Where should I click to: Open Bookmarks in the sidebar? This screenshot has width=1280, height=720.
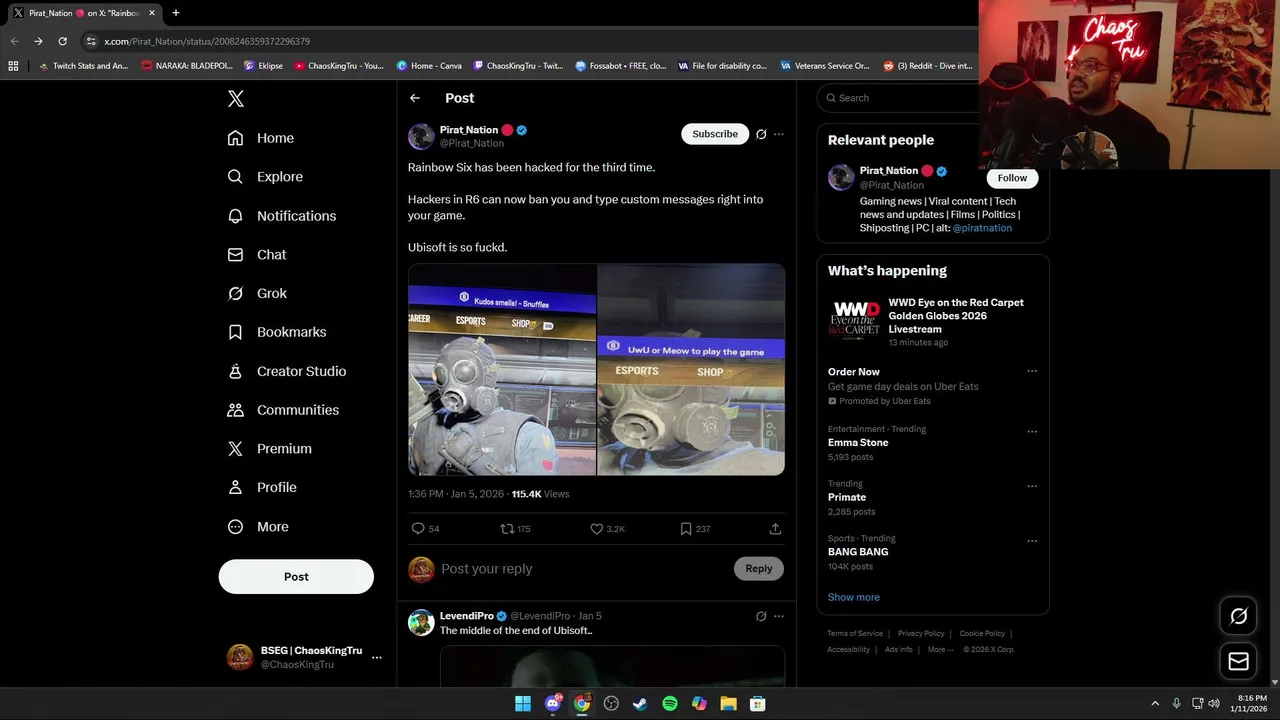(277, 332)
